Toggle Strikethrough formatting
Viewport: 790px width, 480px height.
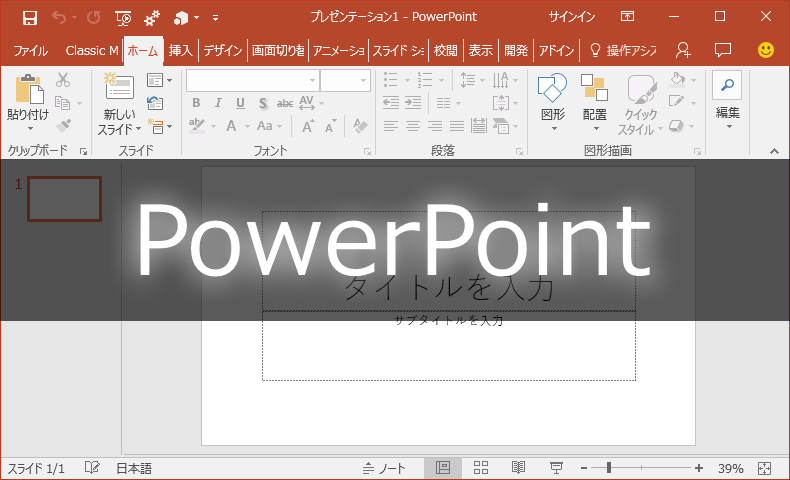coord(285,103)
